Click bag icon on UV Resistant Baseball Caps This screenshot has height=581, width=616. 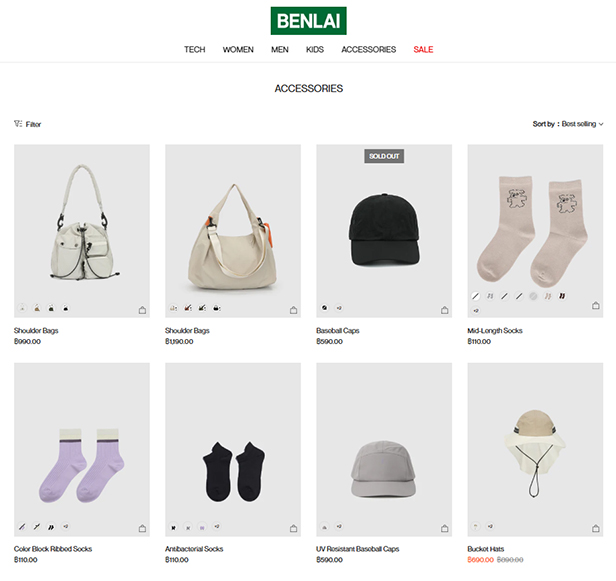pyautogui.click(x=444, y=528)
